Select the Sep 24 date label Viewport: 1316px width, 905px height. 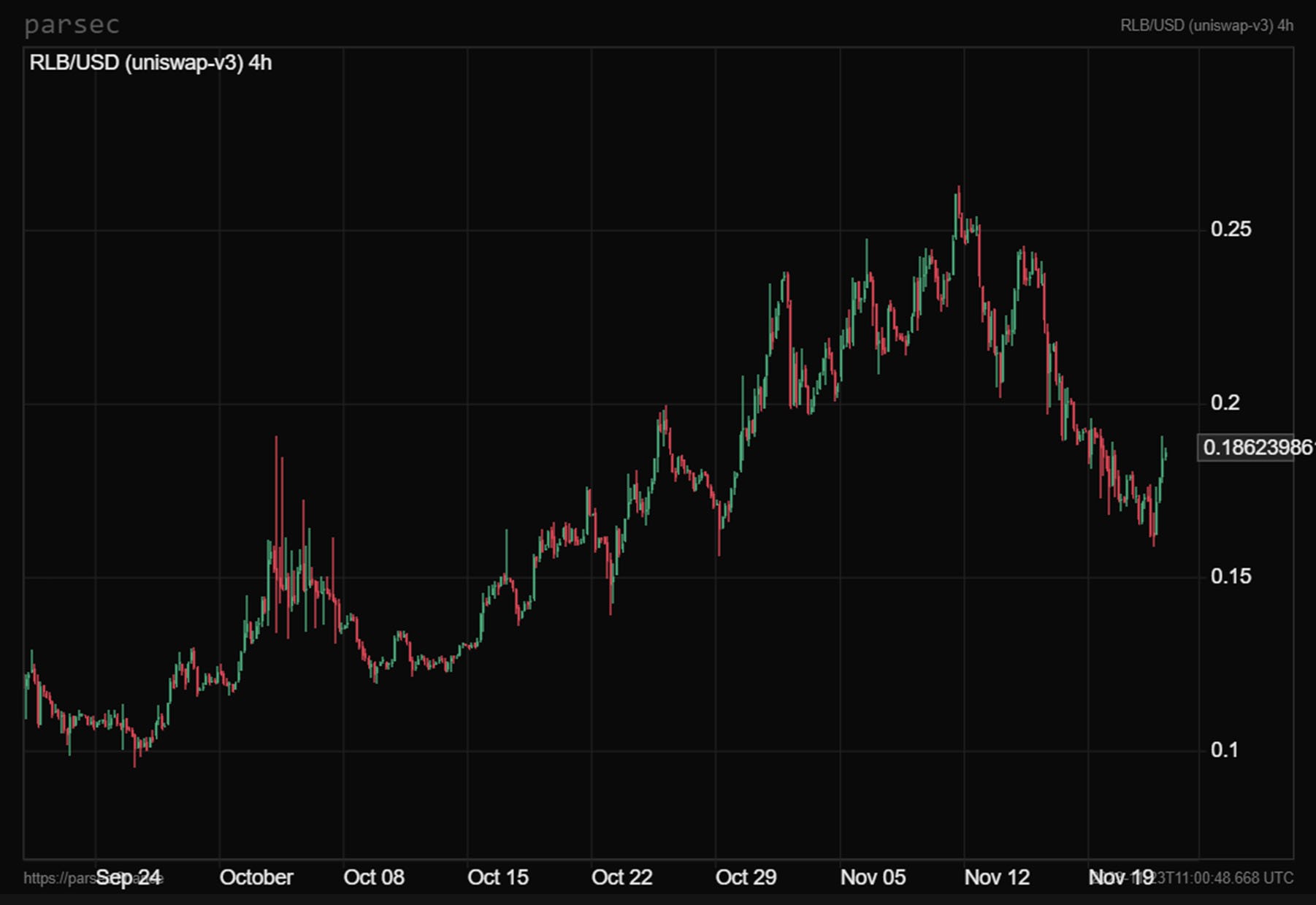[129, 877]
